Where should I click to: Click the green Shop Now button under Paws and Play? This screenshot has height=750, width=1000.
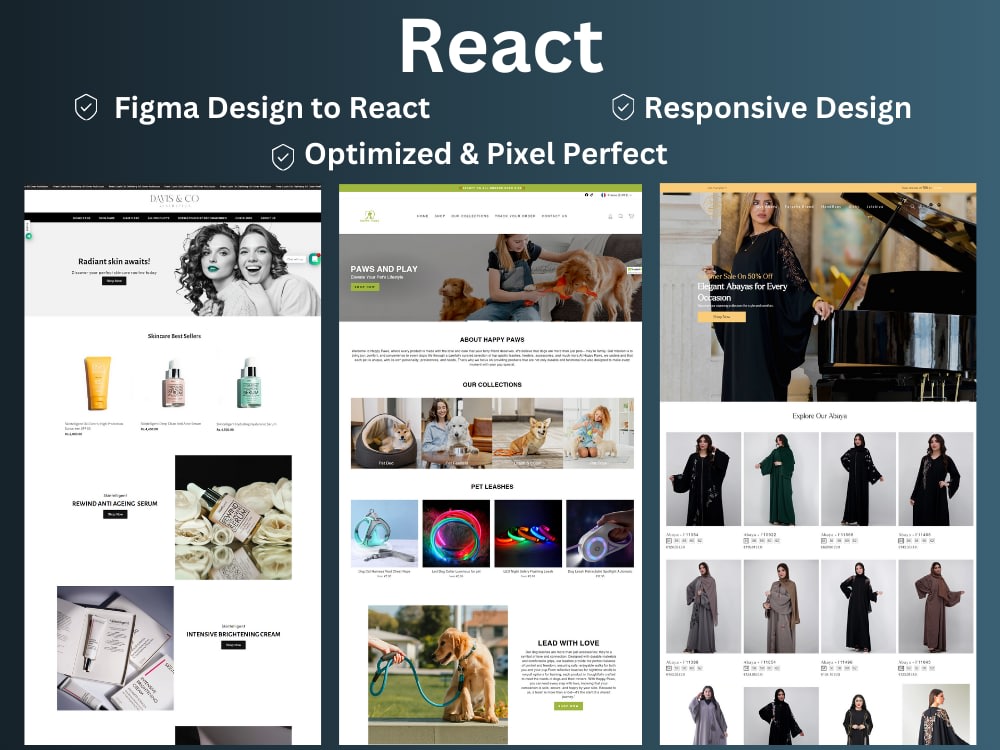coord(365,287)
